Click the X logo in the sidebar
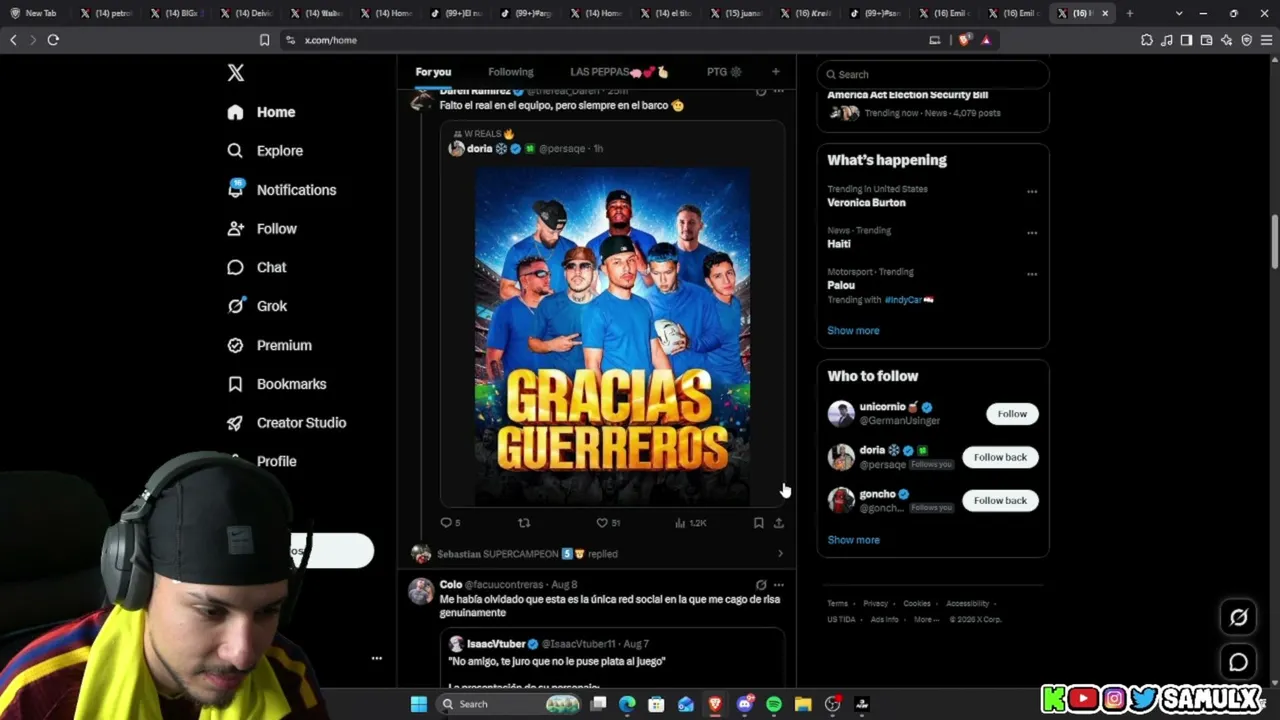1280x720 pixels. click(x=235, y=73)
